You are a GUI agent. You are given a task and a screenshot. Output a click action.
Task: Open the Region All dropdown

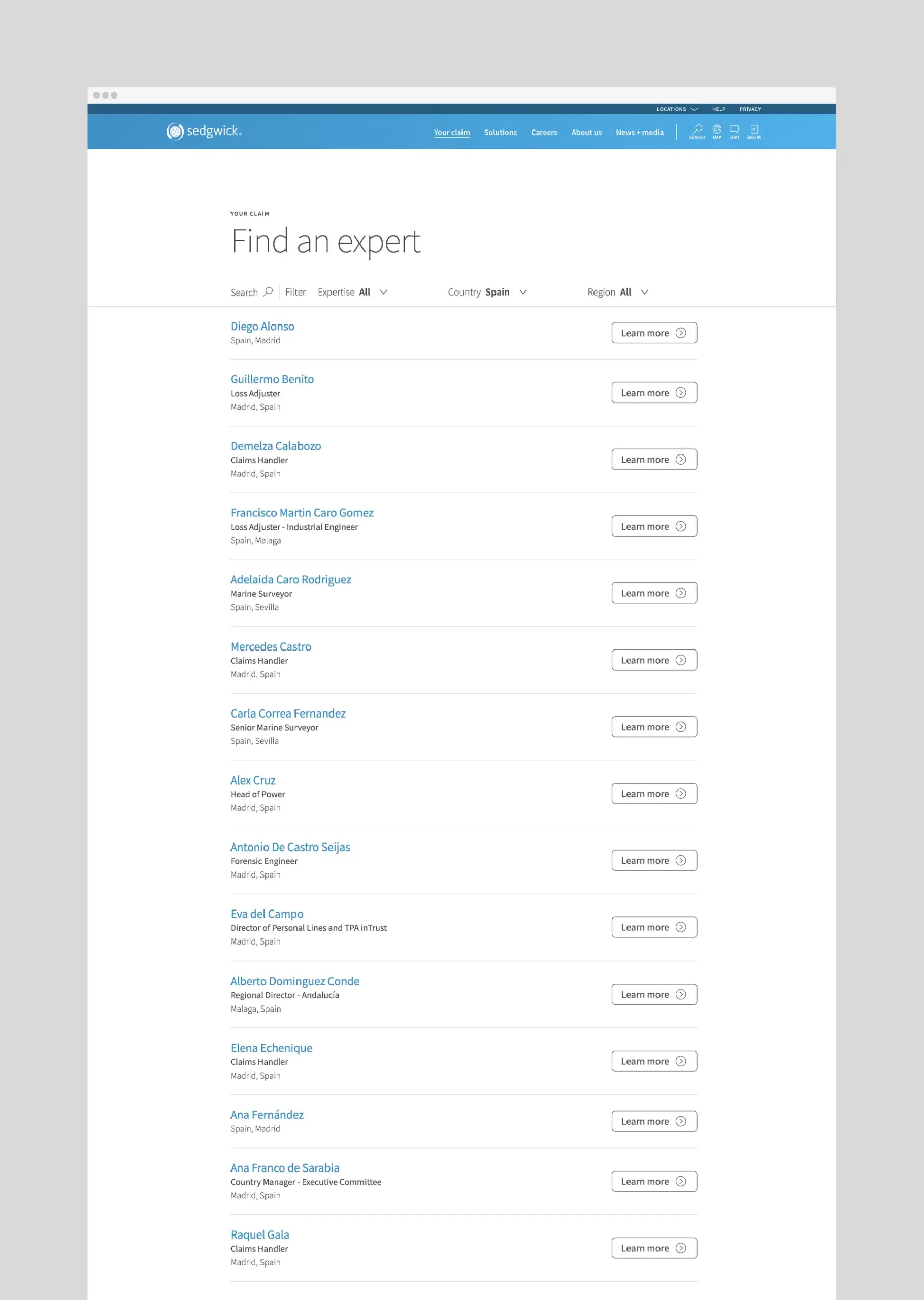click(618, 292)
